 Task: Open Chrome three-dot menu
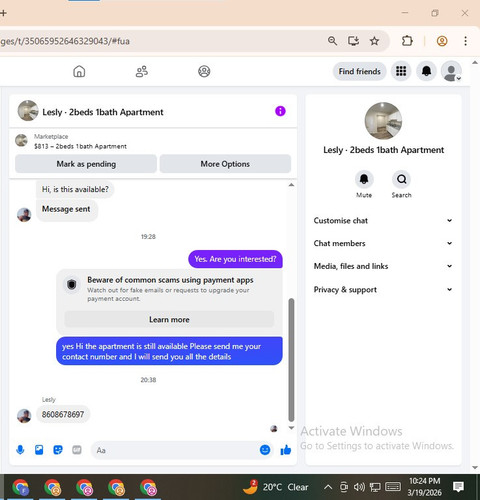(x=465, y=41)
